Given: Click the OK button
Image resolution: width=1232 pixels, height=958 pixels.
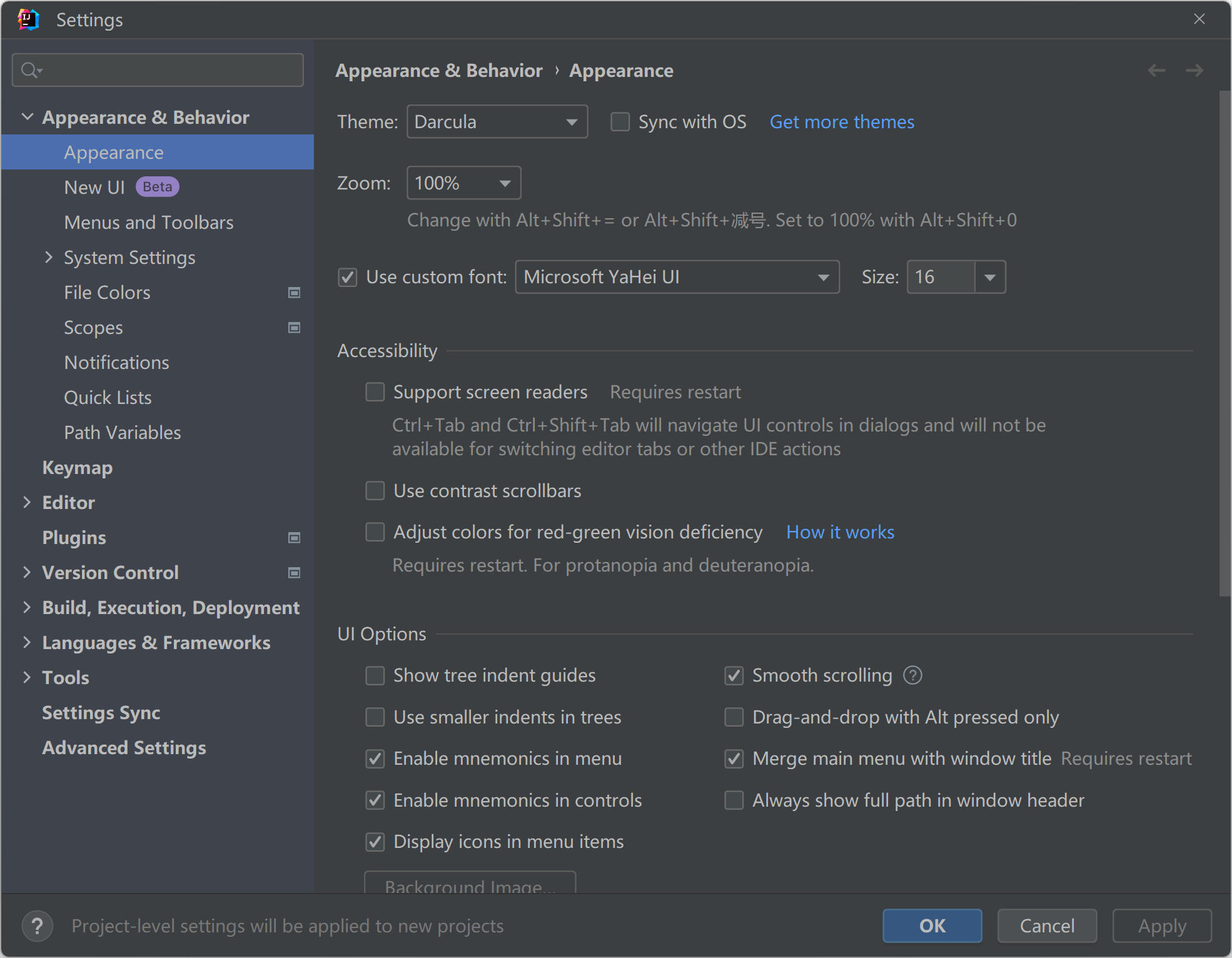Looking at the screenshot, I should pyautogui.click(x=932, y=925).
